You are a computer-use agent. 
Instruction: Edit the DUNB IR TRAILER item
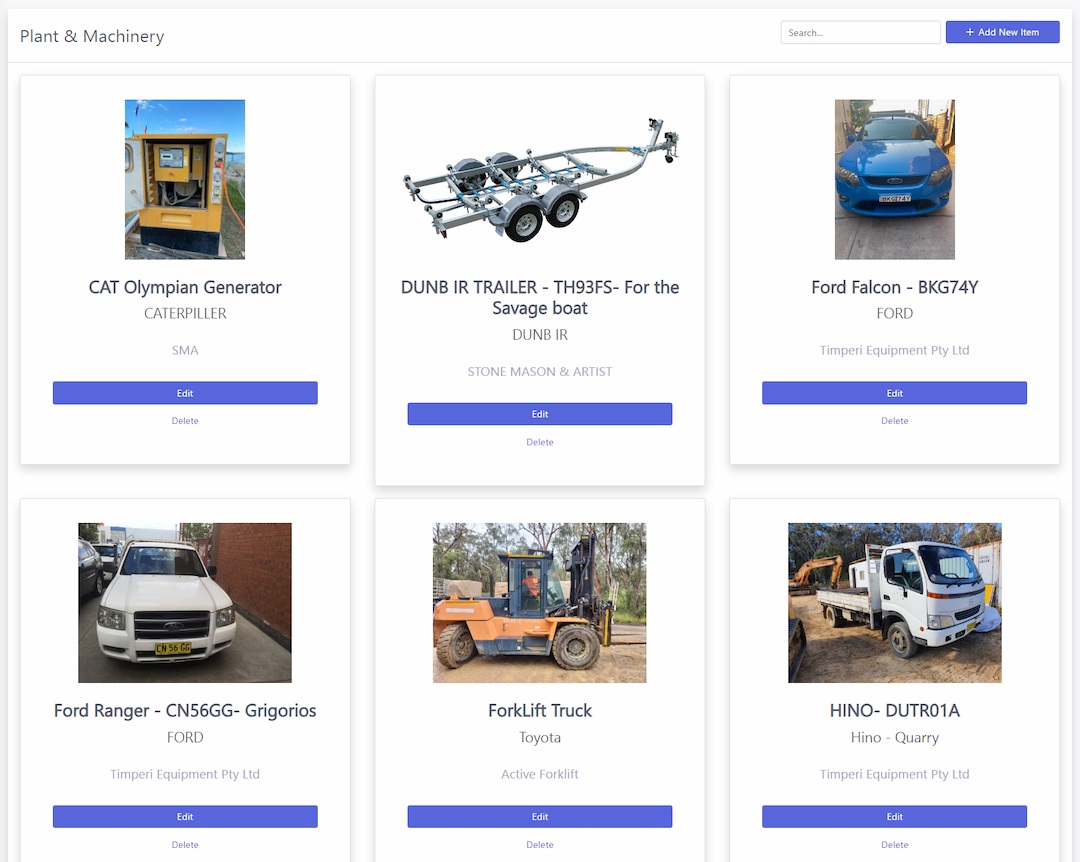[540, 414]
